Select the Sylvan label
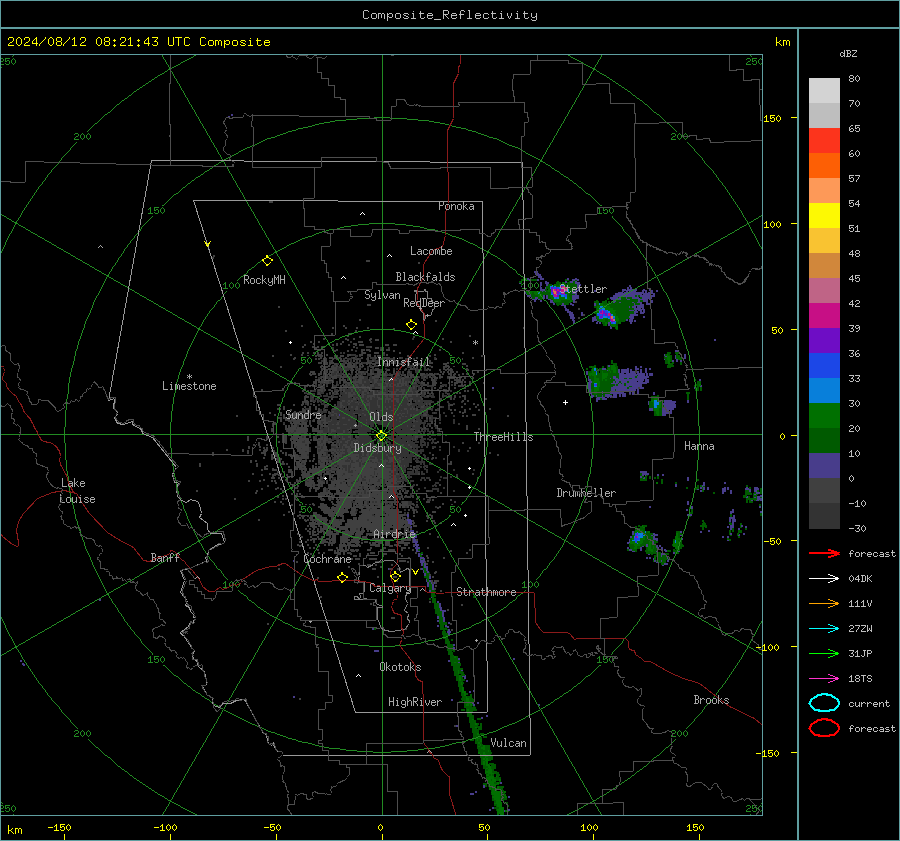The width and height of the screenshot is (900, 841). [382, 295]
